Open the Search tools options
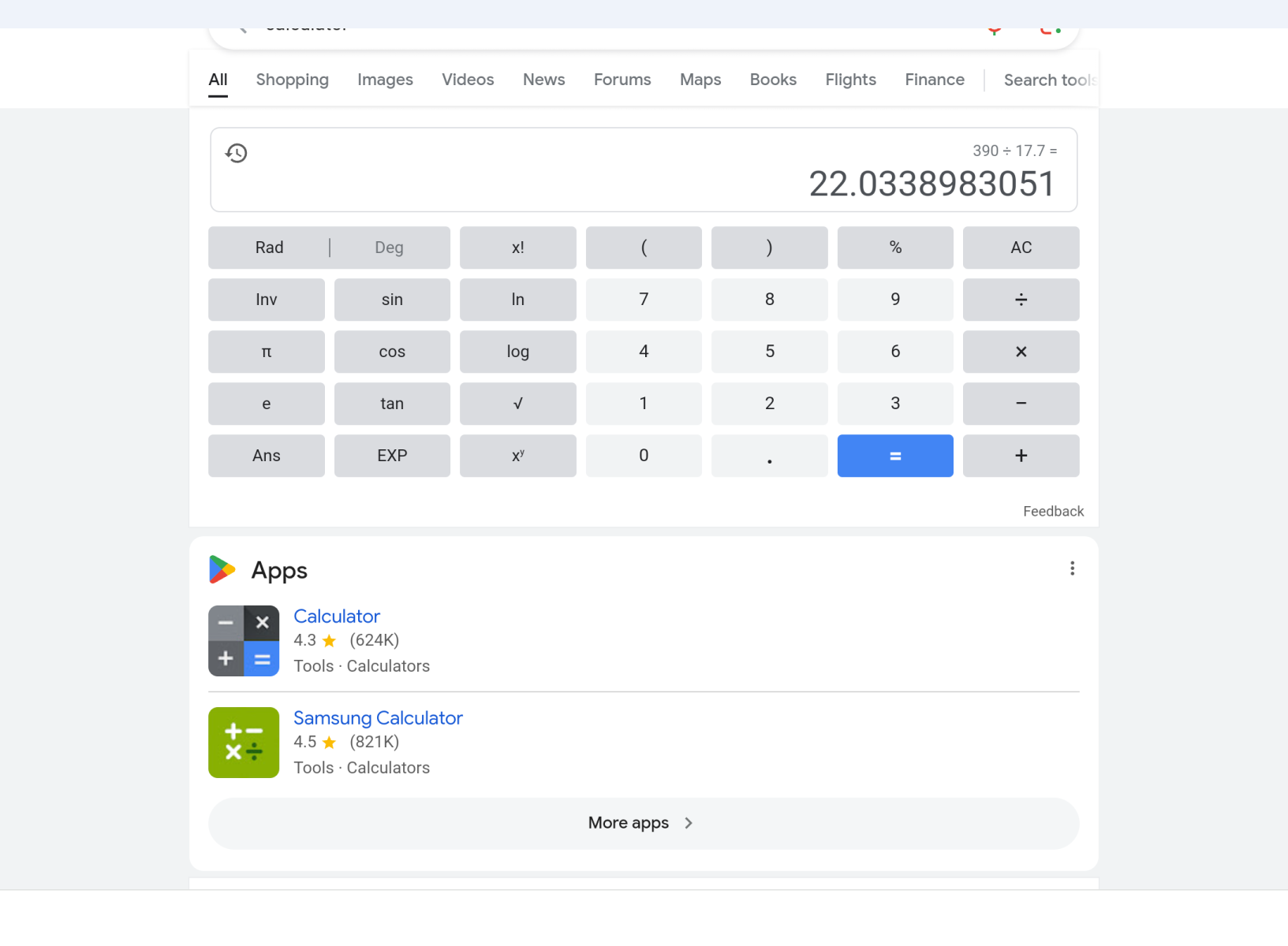Screen dimensions: 1288x946 (1048, 80)
